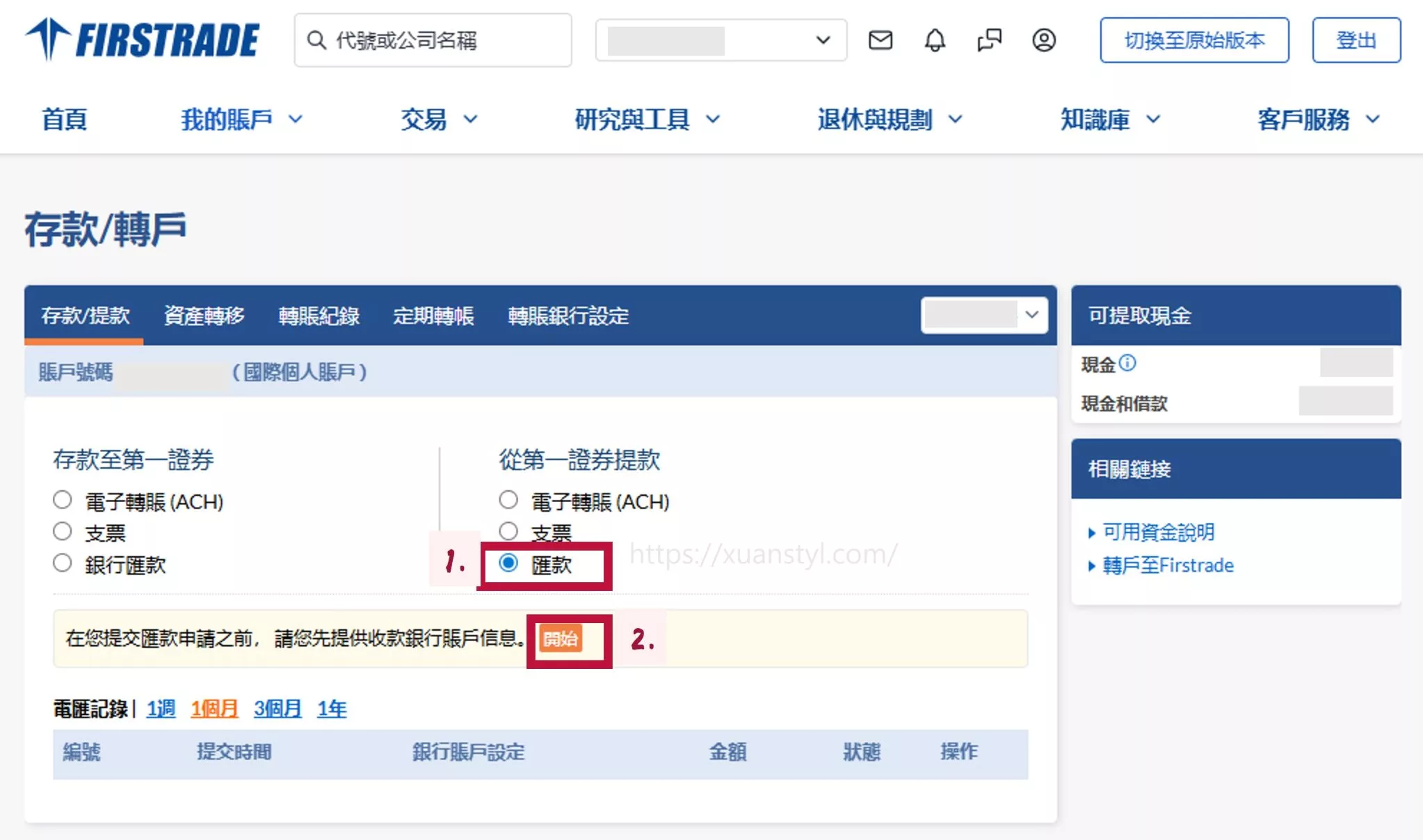
Task: Expand the 我的賬戶 menu
Action: point(241,120)
